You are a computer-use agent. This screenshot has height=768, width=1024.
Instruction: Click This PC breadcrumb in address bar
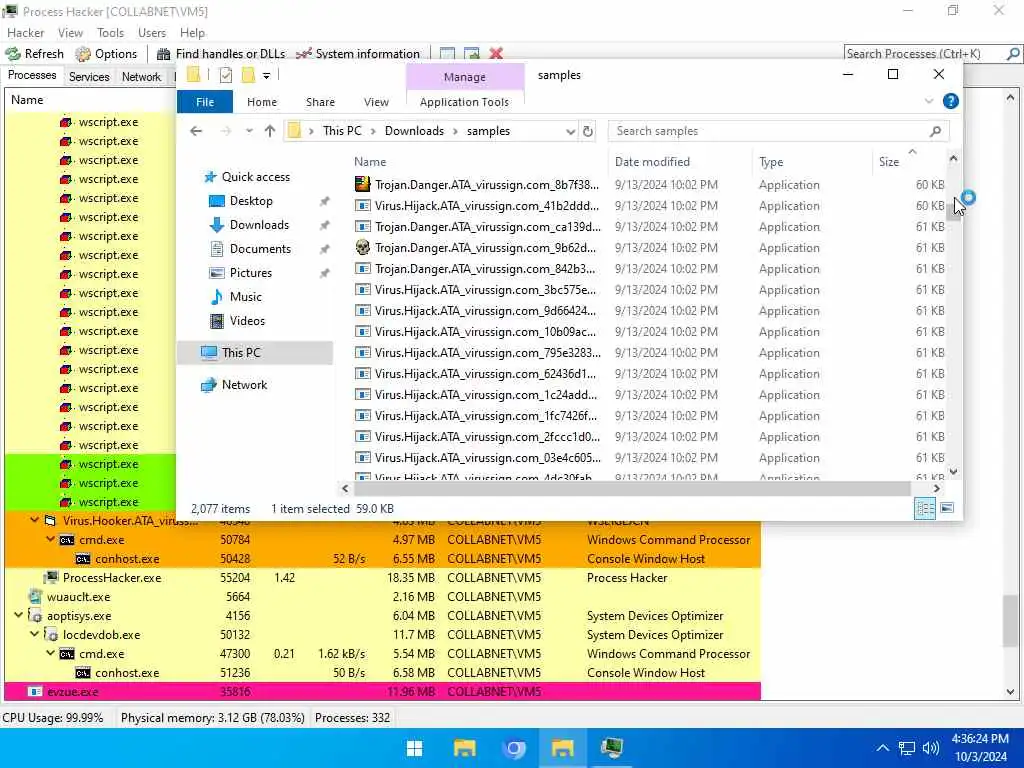(x=342, y=131)
